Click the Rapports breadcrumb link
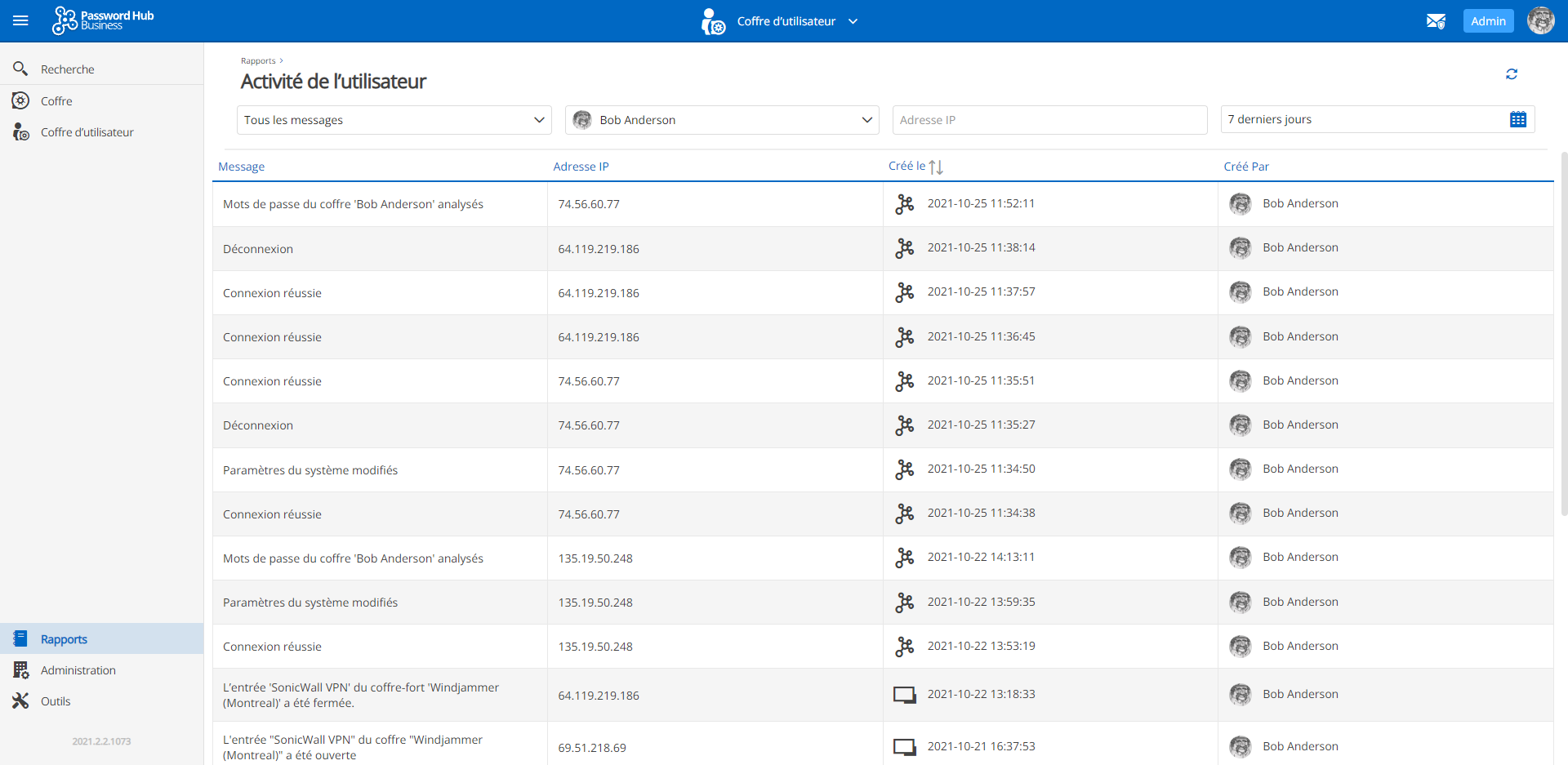Image resolution: width=1568 pixels, height=765 pixels. point(258,61)
